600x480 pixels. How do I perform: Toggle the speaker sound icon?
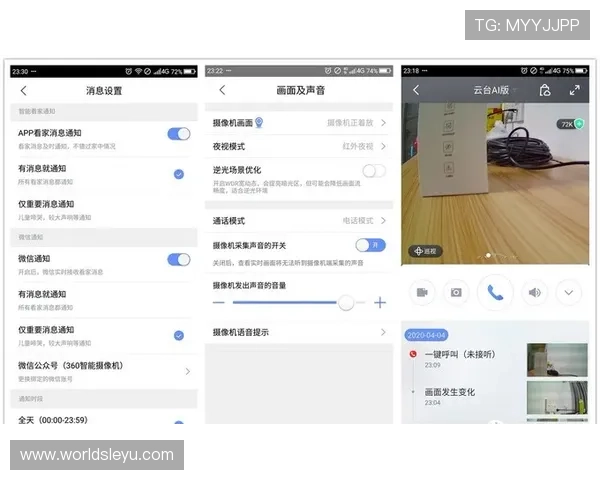(x=535, y=293)
